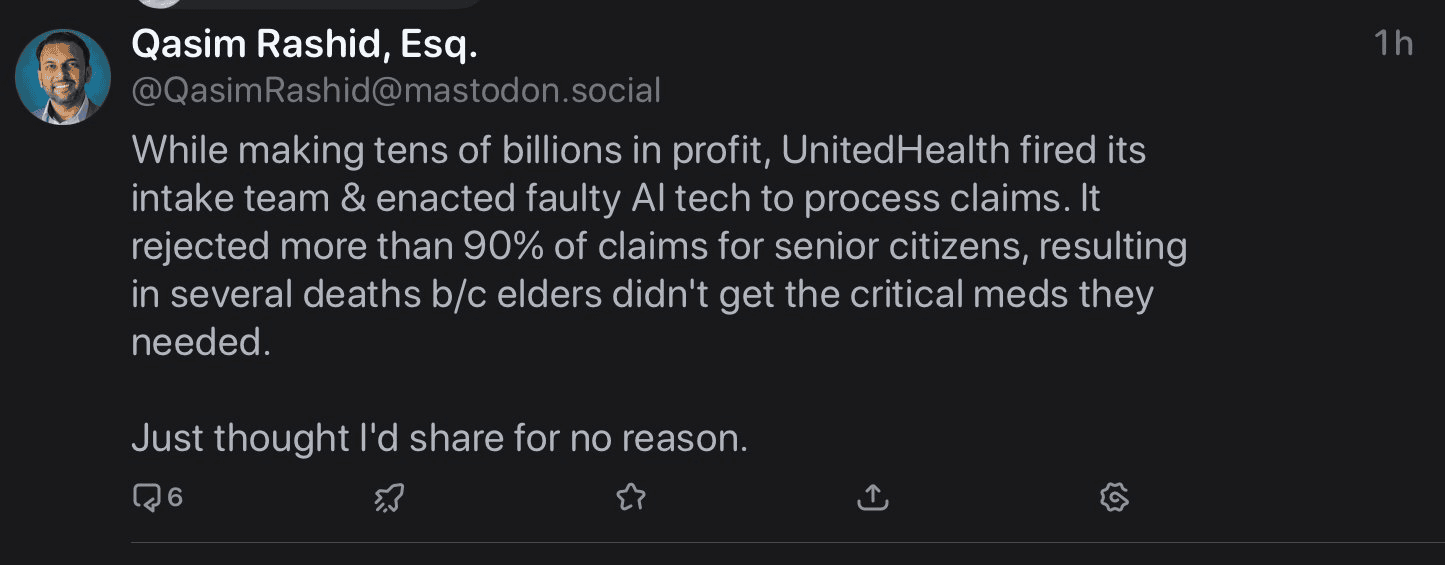
Task: Open Qasim Rashid's profile picture
Action: [63, 77]
